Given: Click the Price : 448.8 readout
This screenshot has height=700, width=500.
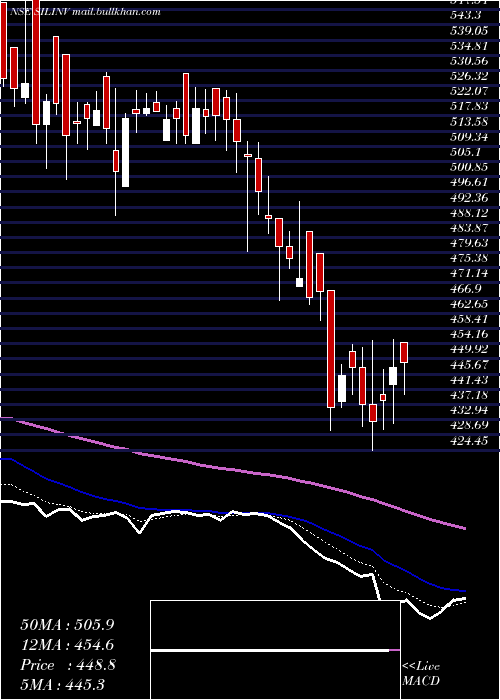Looking at the screenshot, I should (68, 665).
